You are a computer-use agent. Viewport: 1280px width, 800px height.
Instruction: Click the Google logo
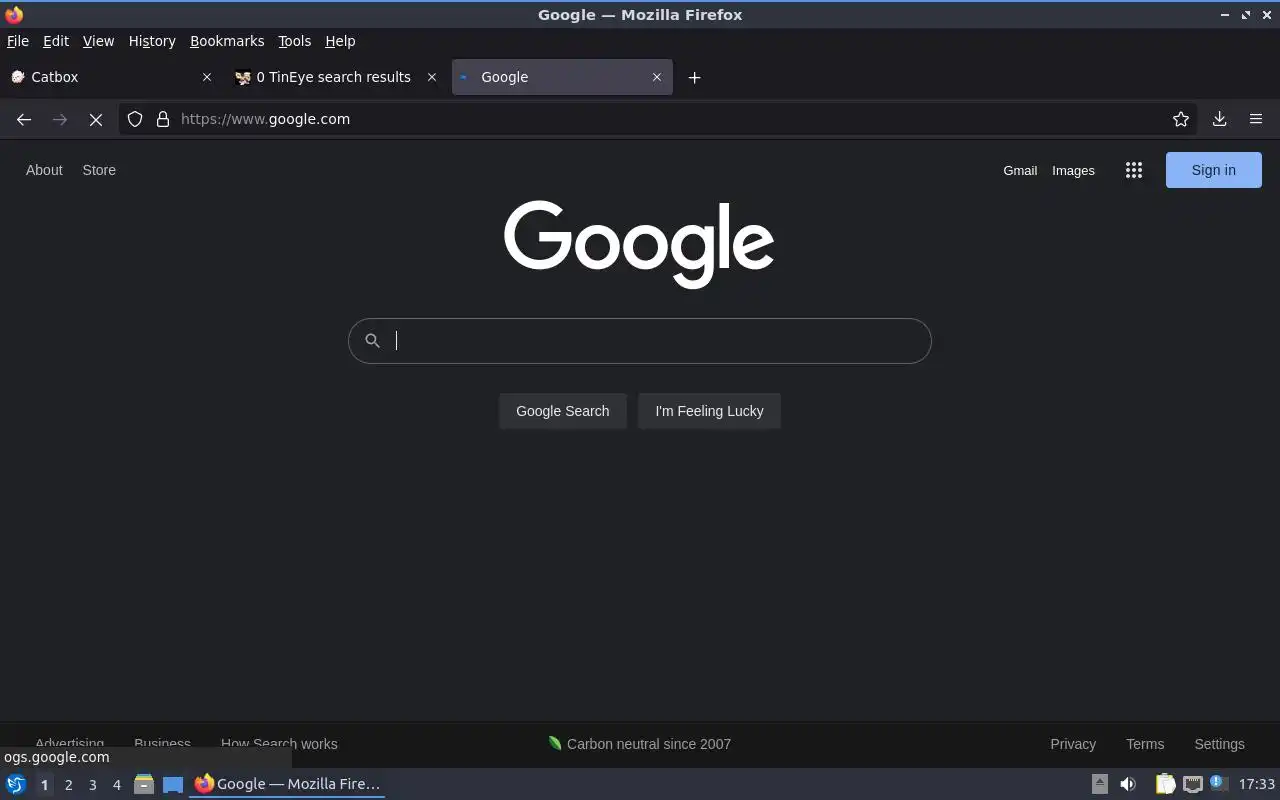[639, 244]
